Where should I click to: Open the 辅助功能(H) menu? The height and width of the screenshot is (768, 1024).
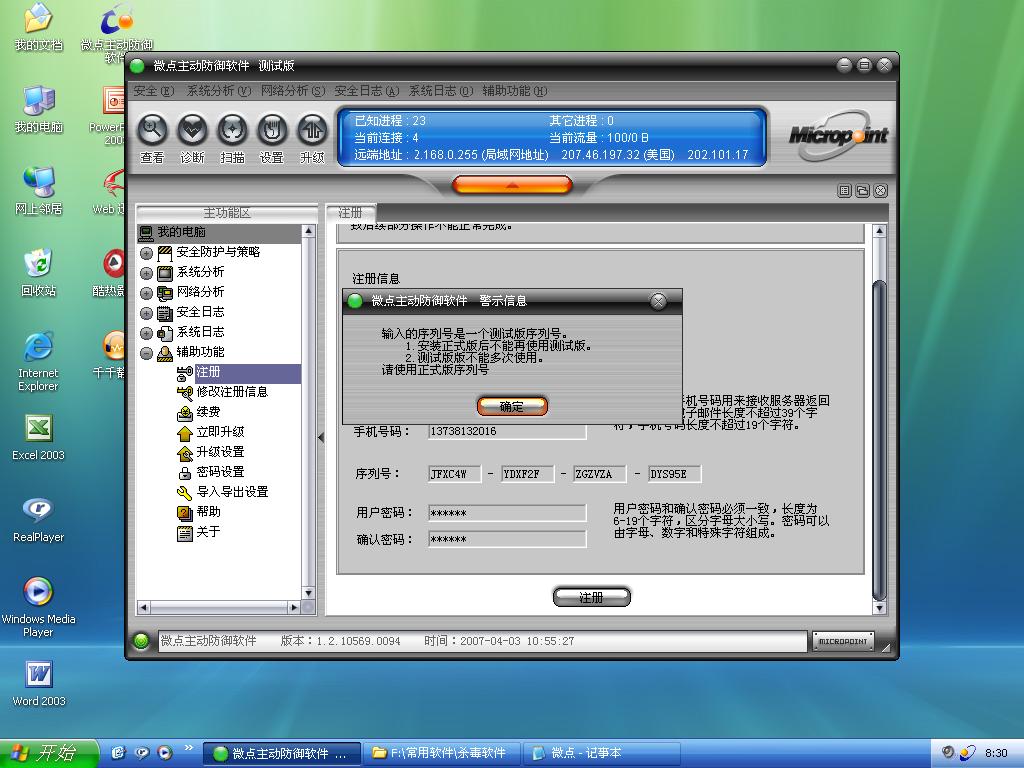515,91
